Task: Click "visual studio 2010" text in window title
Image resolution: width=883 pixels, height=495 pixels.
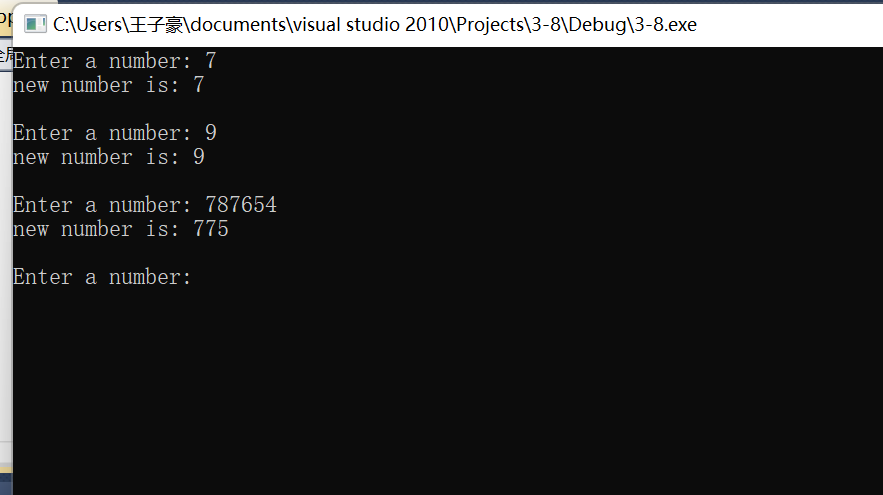Action: tap(368, 24)
